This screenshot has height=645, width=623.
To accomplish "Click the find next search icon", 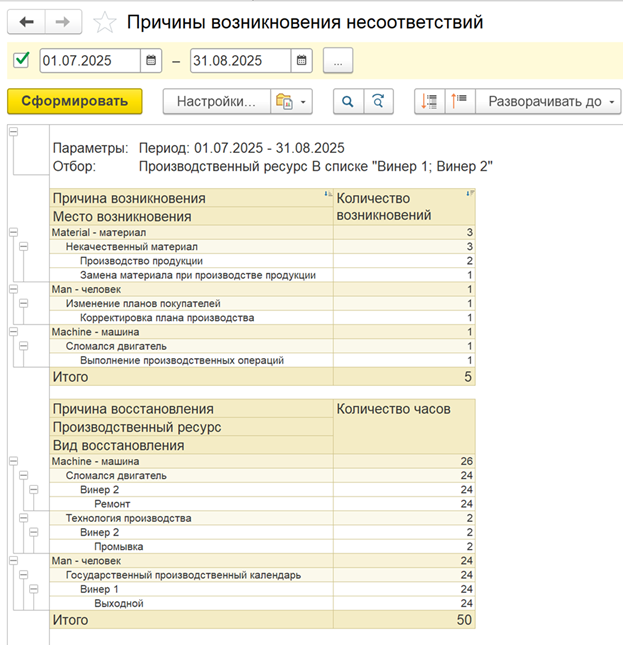I will coord(378,101).
